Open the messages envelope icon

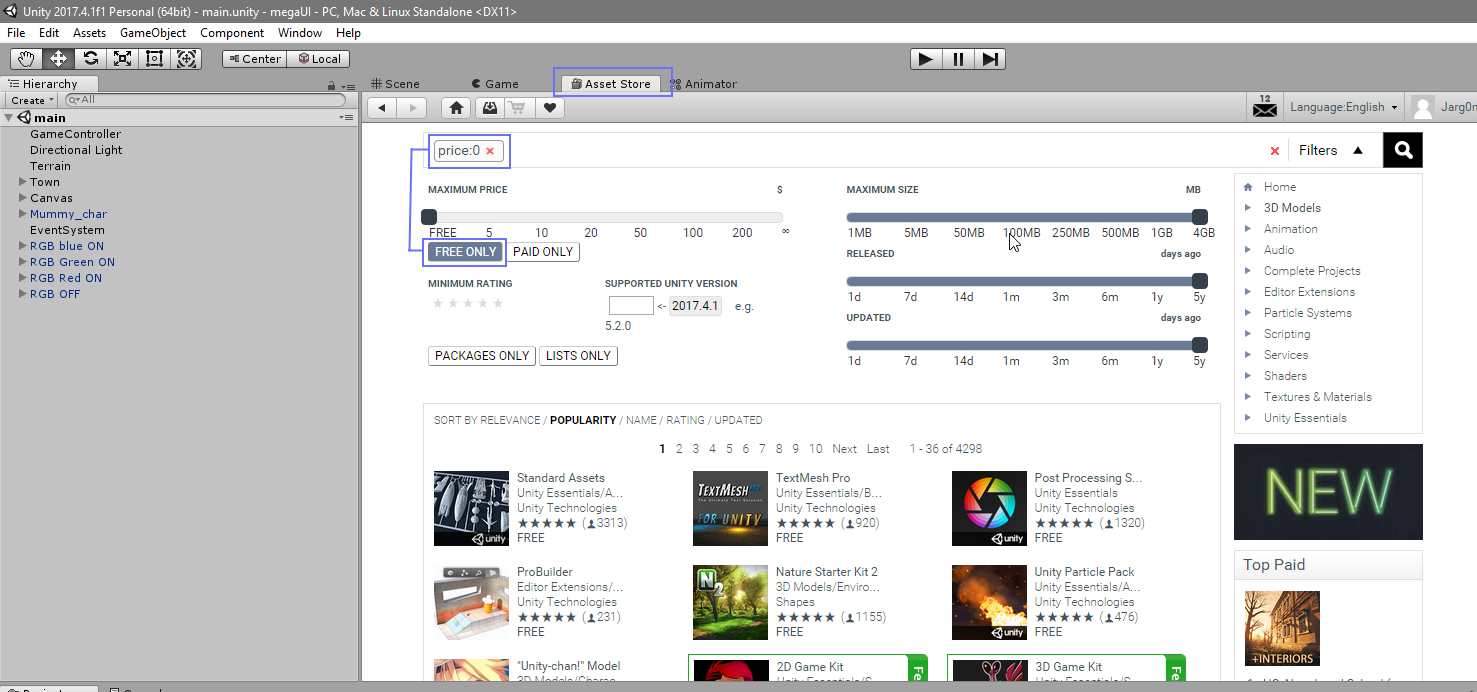tap(1265, 106)
